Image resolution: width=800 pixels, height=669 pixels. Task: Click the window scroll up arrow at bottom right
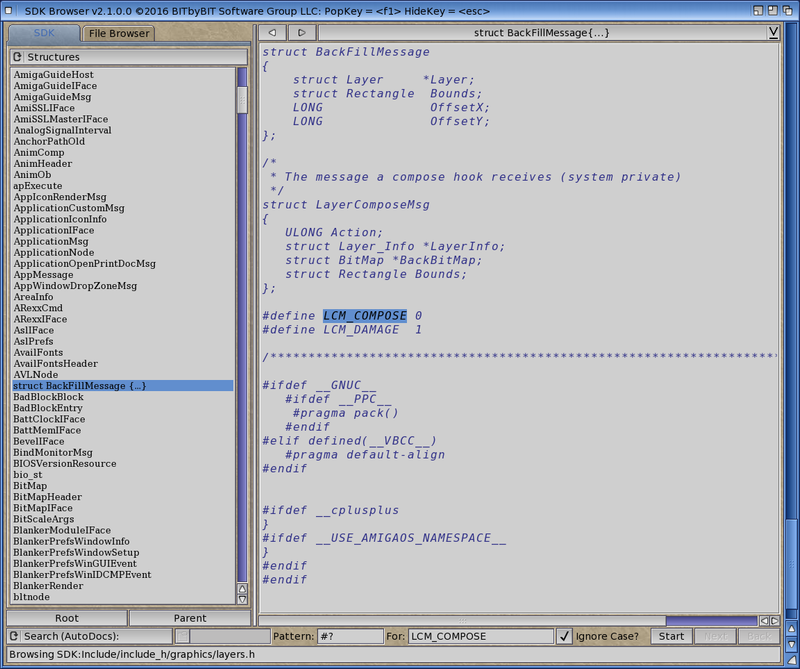pos(791,628)
